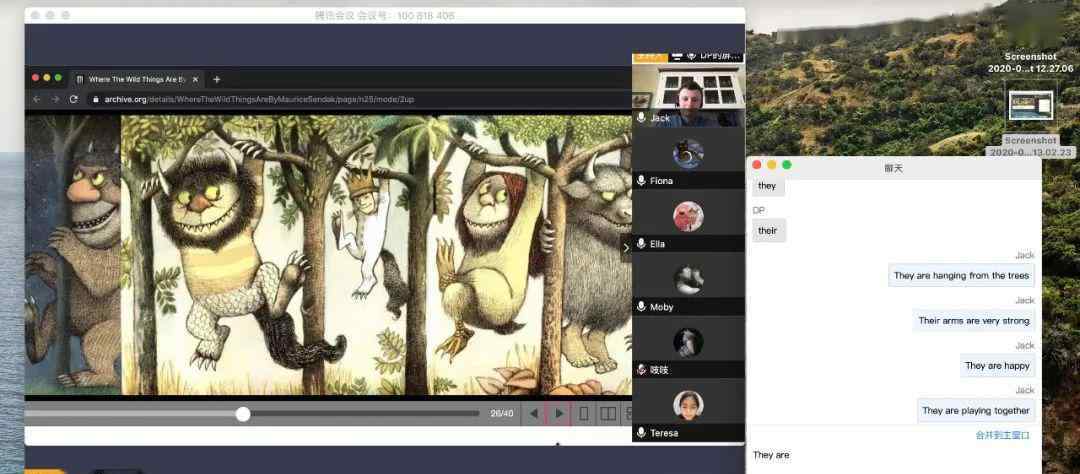This screenshot has height=474, width=1080.
Task: Click the meeting window title 腾讯会议
Action: coord(384,15)
